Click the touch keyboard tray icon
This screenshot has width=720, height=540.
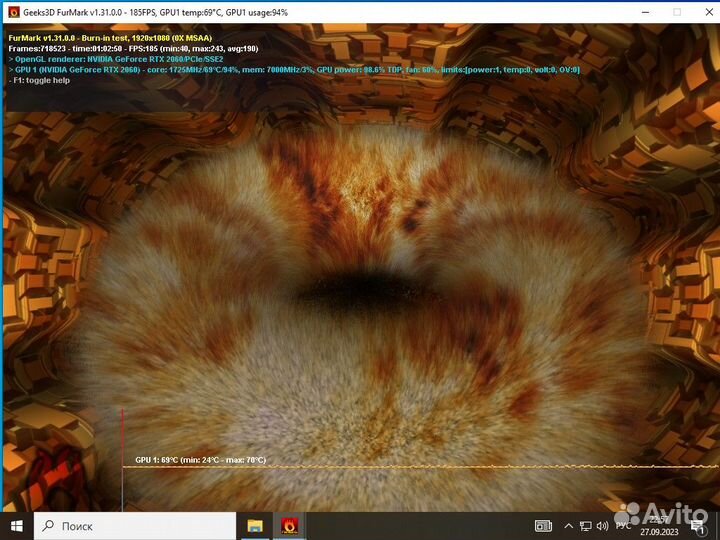click(544, 525)
